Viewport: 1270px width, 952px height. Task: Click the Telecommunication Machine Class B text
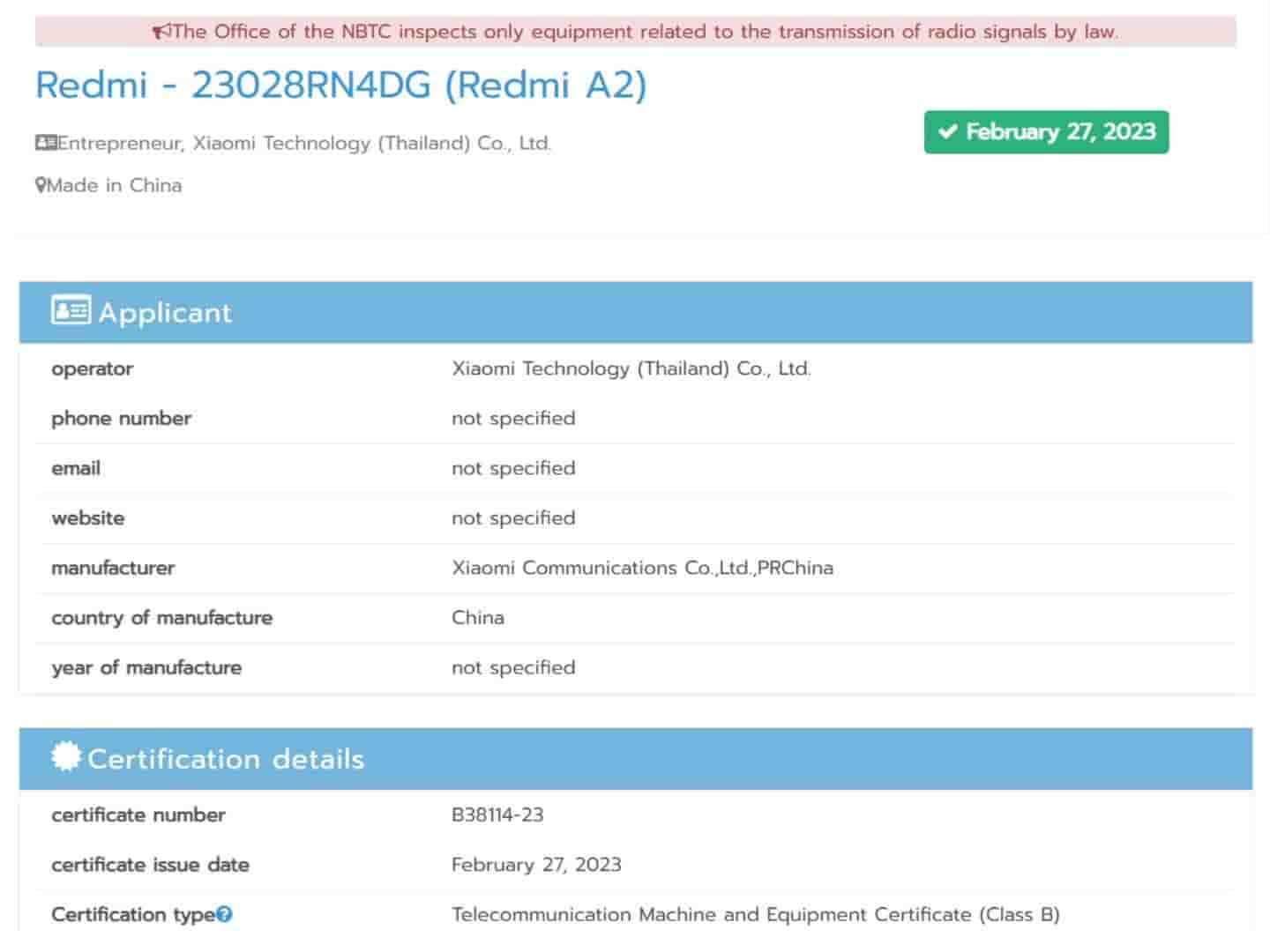755,914
